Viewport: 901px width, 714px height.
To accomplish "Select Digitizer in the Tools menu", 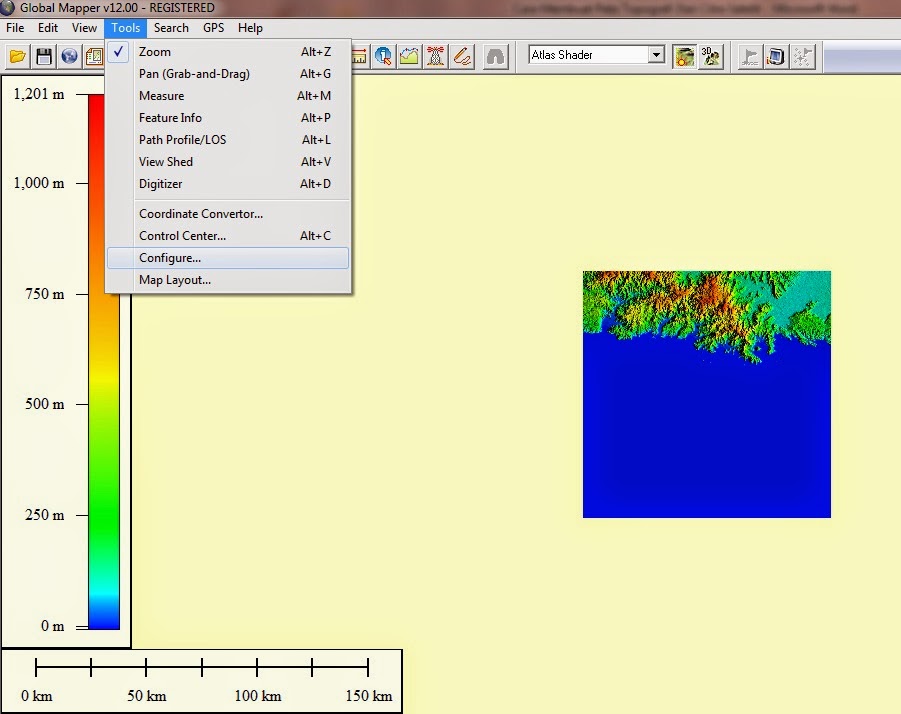I will point(228,184).
